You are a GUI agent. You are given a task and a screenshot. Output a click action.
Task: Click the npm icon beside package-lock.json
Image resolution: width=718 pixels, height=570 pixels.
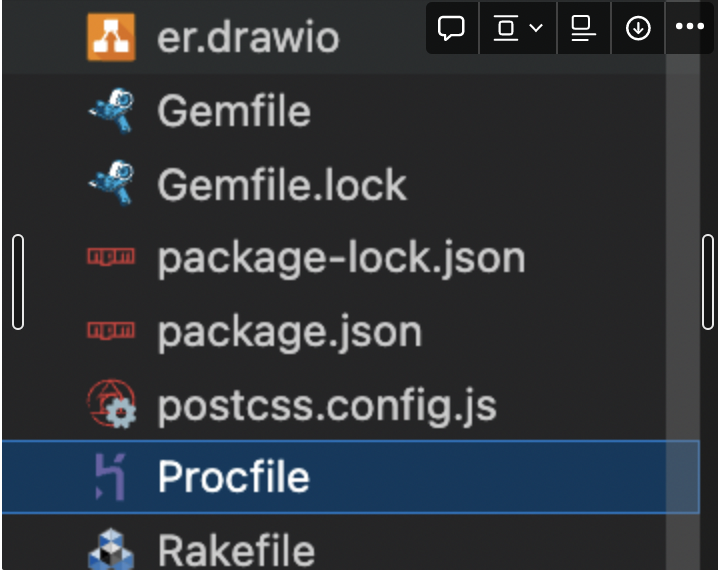tap(111, 256)
